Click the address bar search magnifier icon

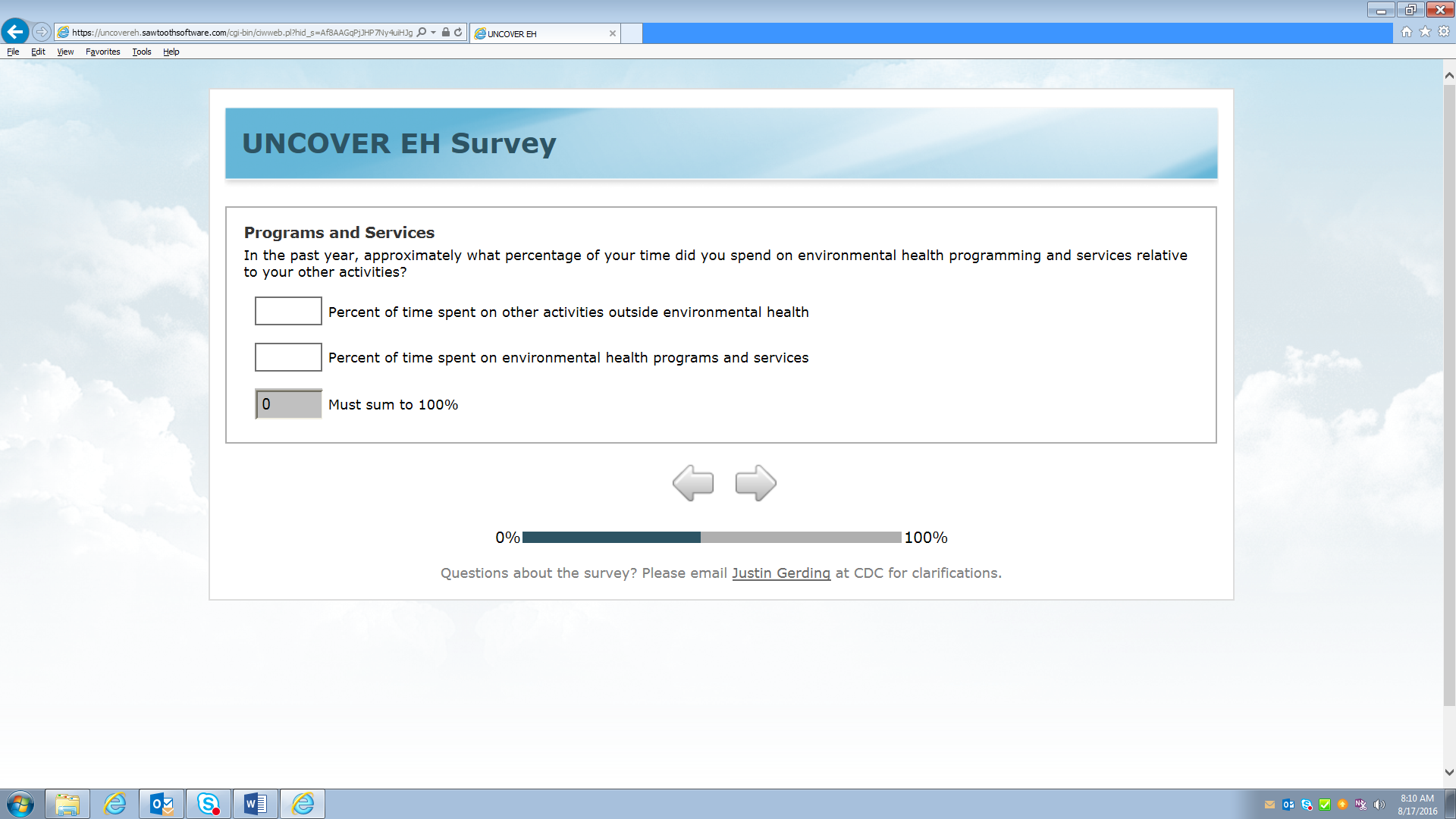(x=422, y=33)
